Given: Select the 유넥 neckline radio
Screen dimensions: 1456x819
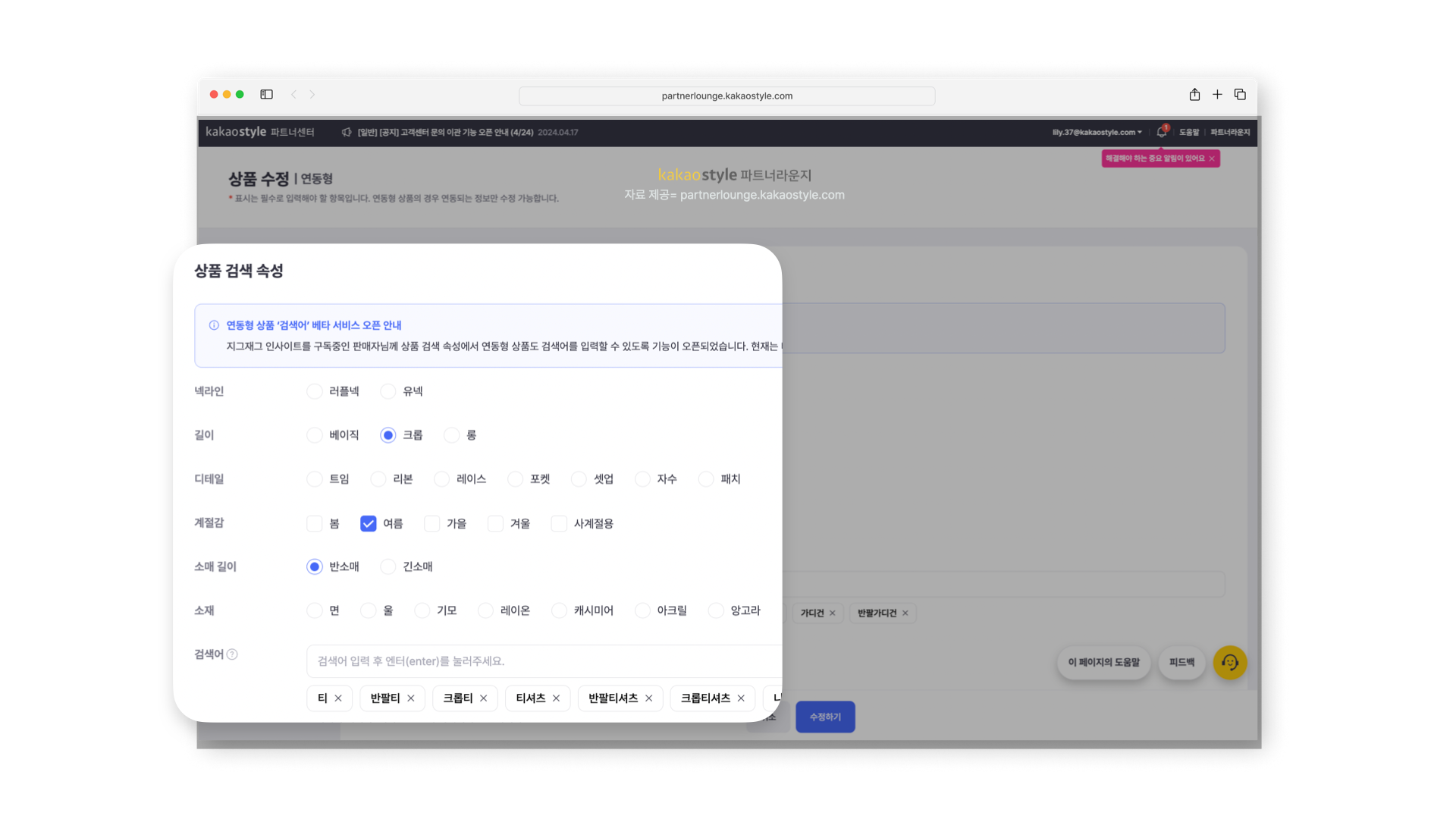Looking at the screenshot, I should pyautogui.click(x=388, y=391).
